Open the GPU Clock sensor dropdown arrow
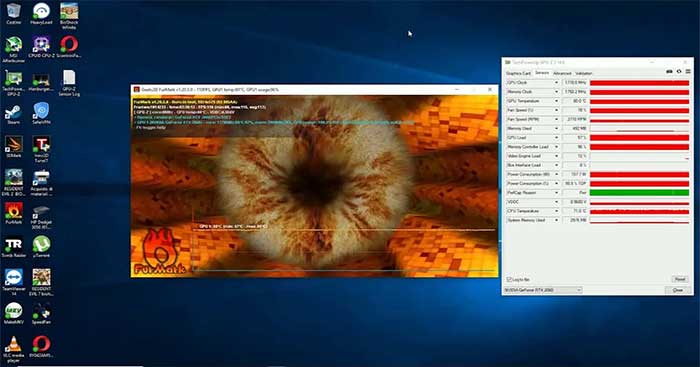The image size is (700, 367). click(x=556, y=83)
